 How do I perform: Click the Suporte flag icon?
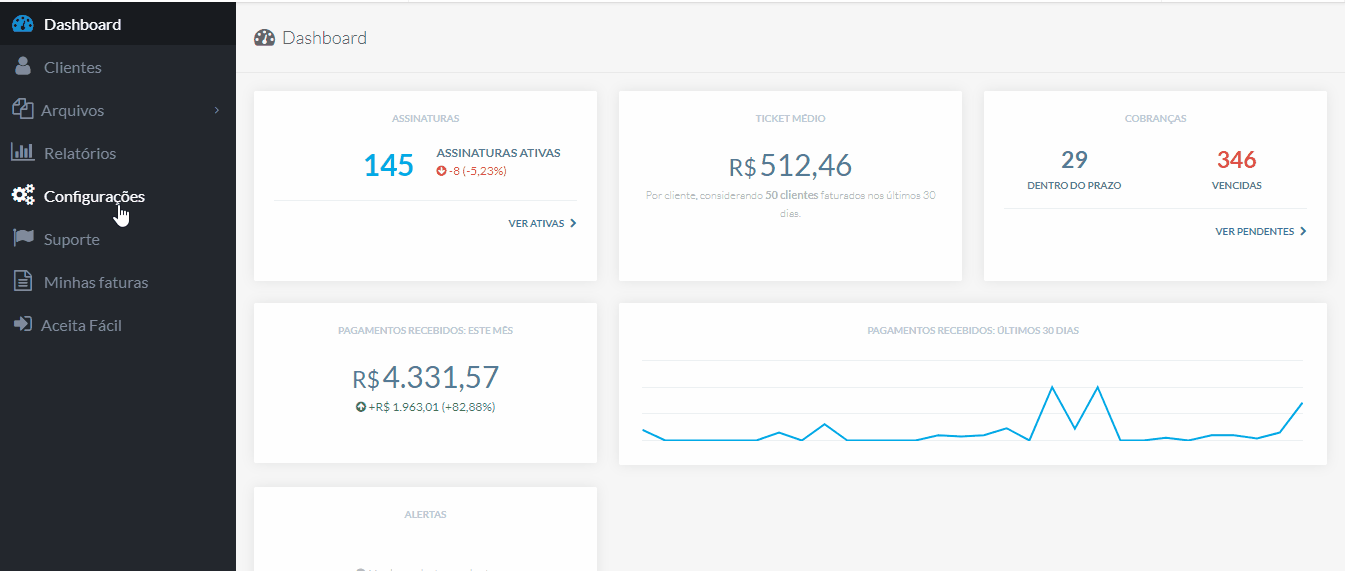point(22,239)
